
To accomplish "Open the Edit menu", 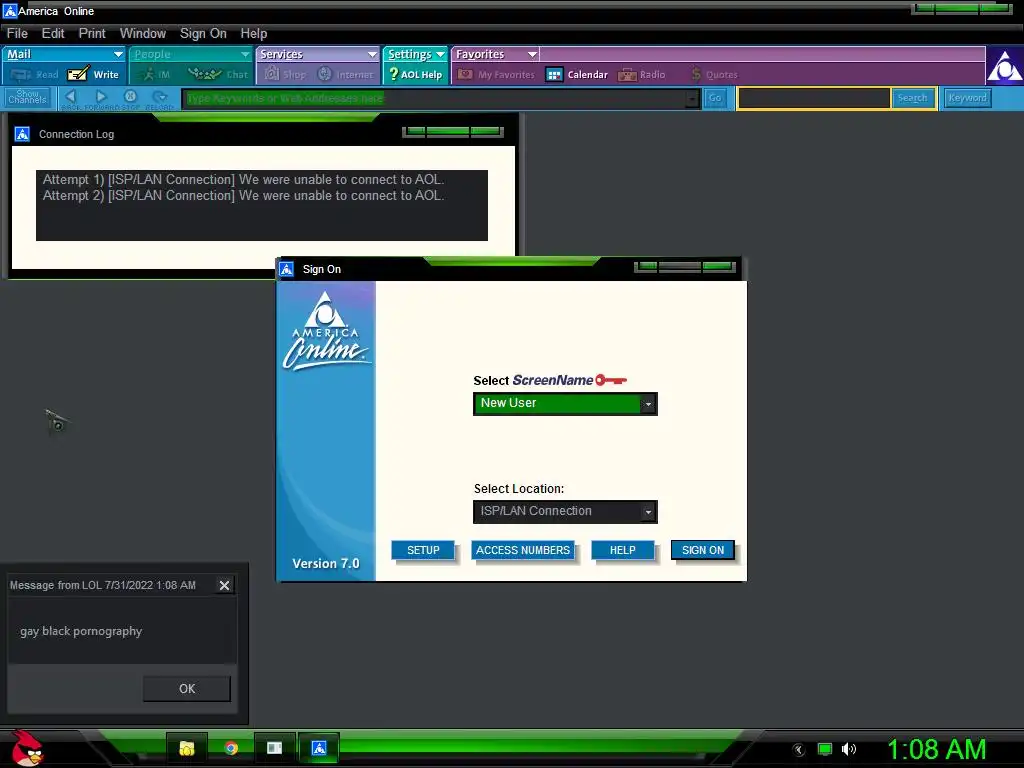I will [53, 33].
